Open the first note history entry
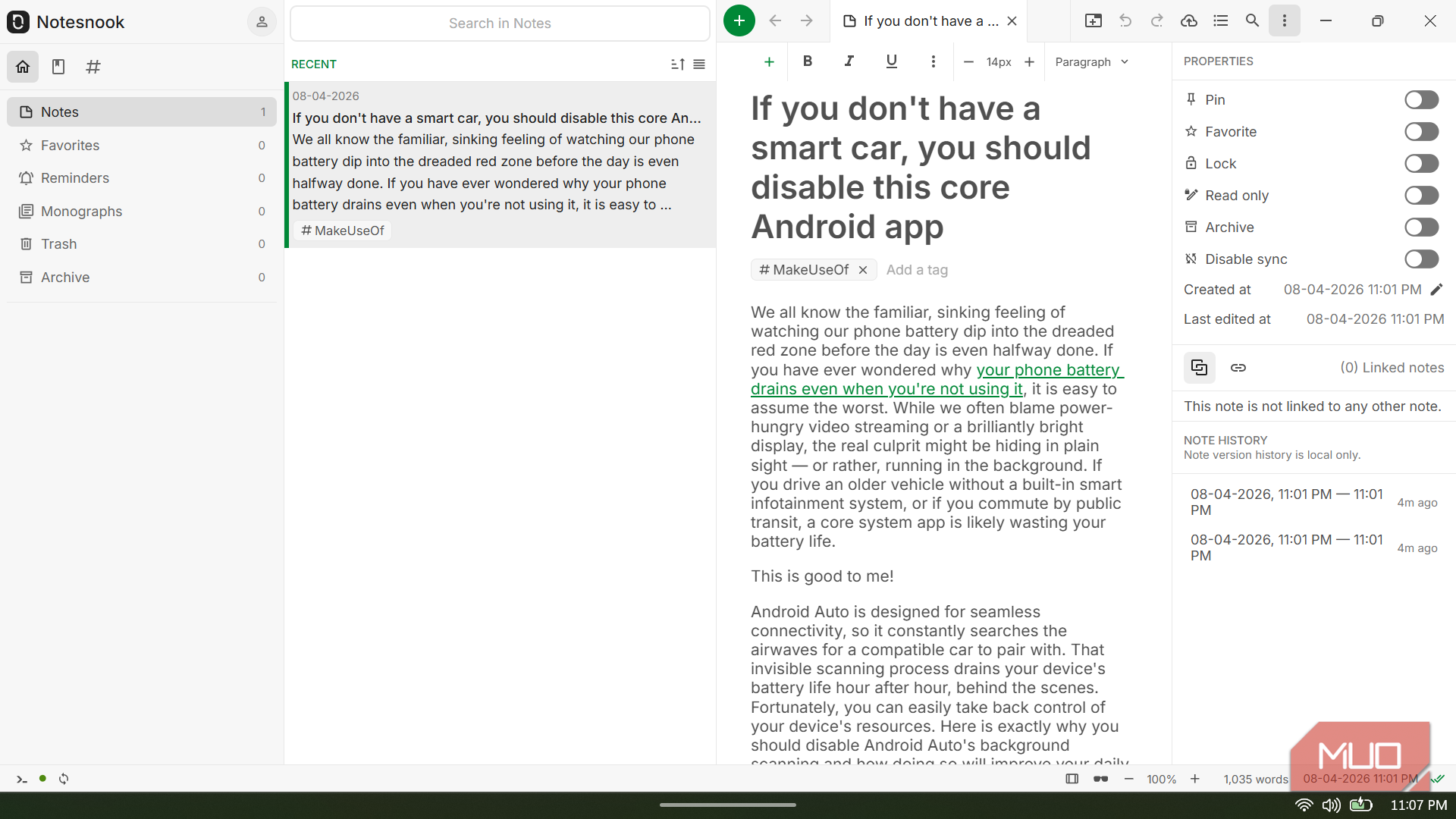The height and width of the screenshot is (819, 1456). pyautogui.click(x=1313, y=502)
